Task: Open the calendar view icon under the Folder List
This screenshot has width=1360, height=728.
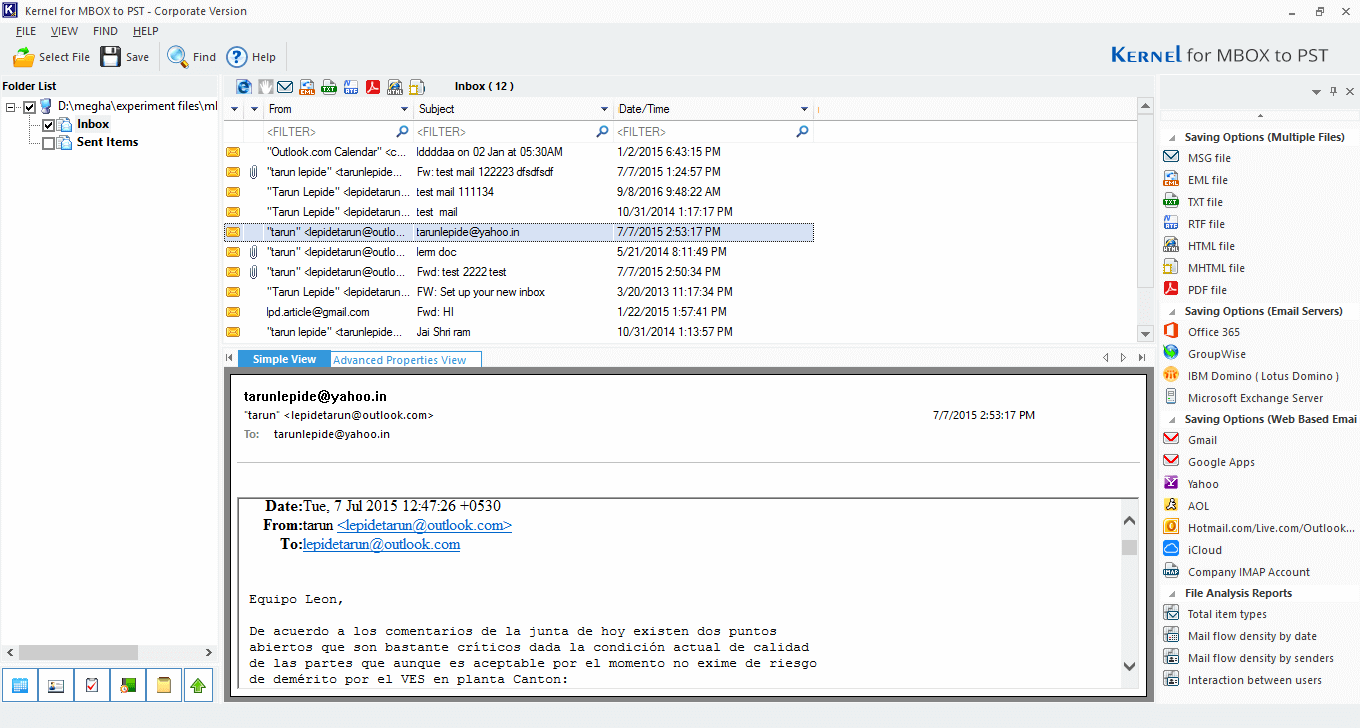Action: click(18, 685)
